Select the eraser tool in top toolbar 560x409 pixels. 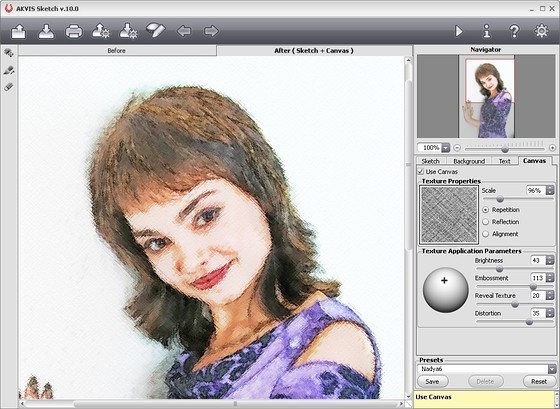156,31
